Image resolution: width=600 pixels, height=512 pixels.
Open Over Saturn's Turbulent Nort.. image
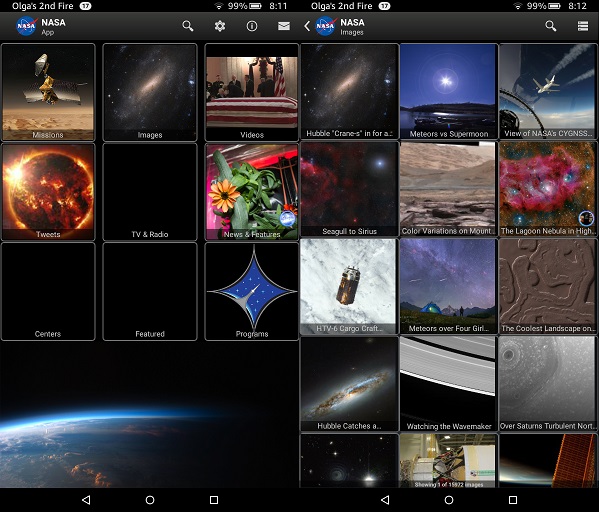(x=548, y=384)
